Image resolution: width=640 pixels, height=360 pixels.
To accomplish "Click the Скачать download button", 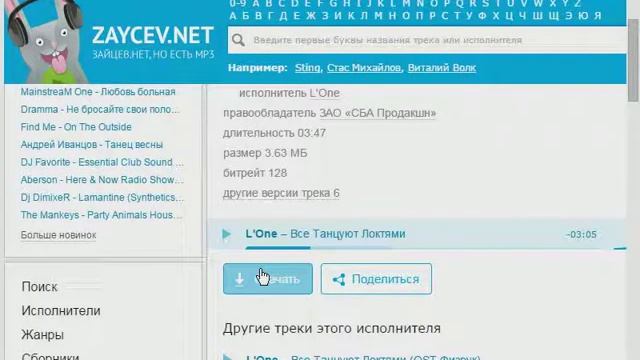I will (268, 279).
